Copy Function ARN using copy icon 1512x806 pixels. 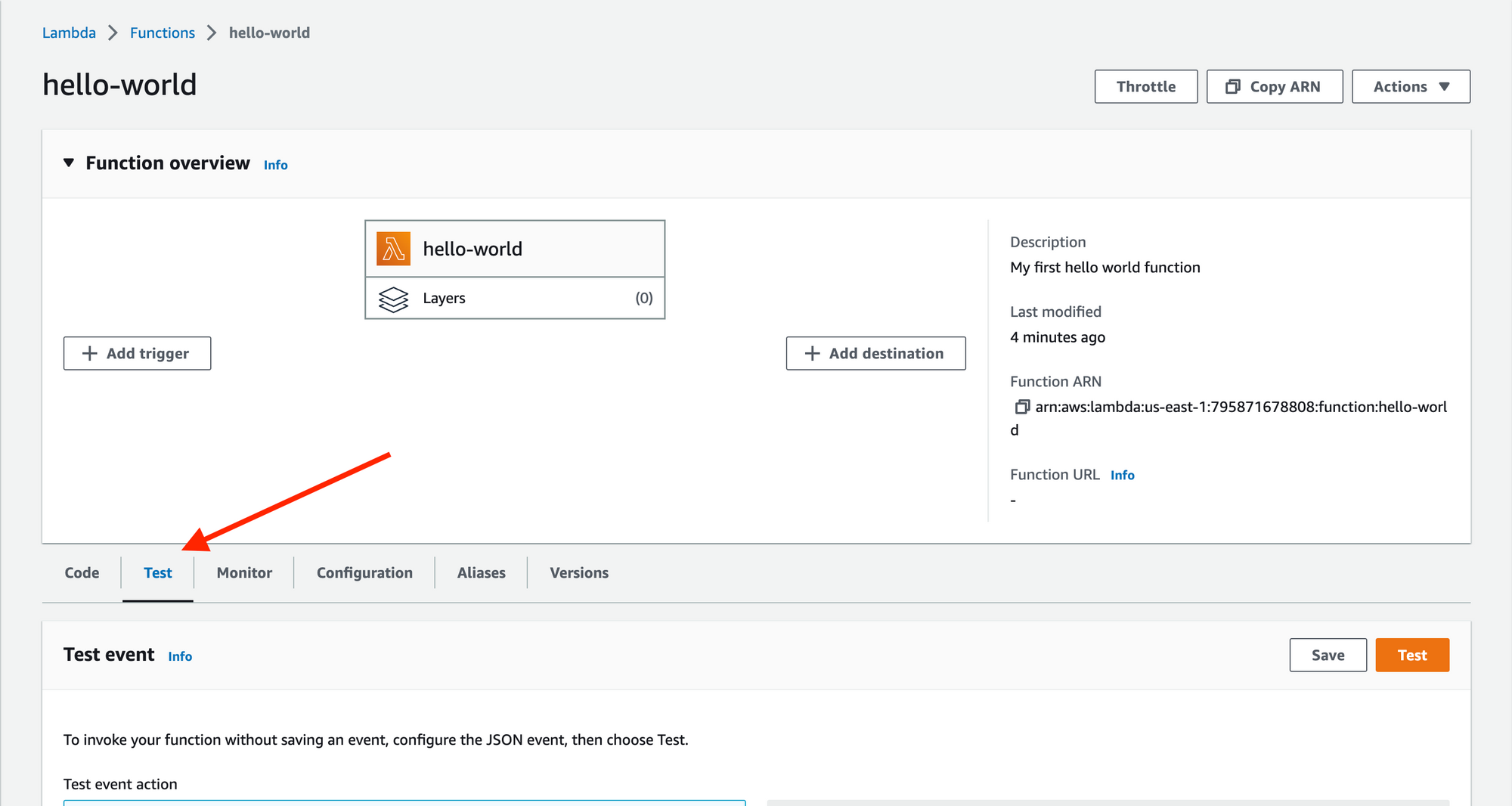[x=1021, y=407]
